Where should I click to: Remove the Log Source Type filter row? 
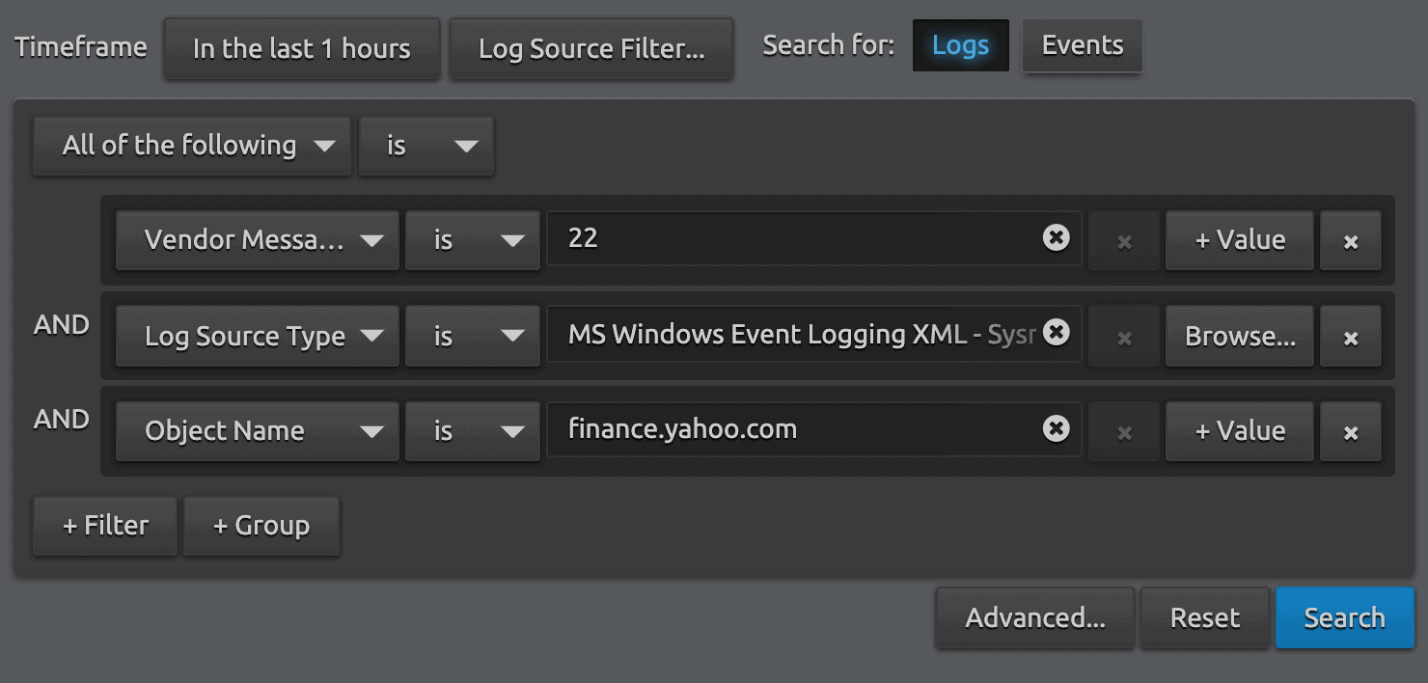(x=1351, y=336)
